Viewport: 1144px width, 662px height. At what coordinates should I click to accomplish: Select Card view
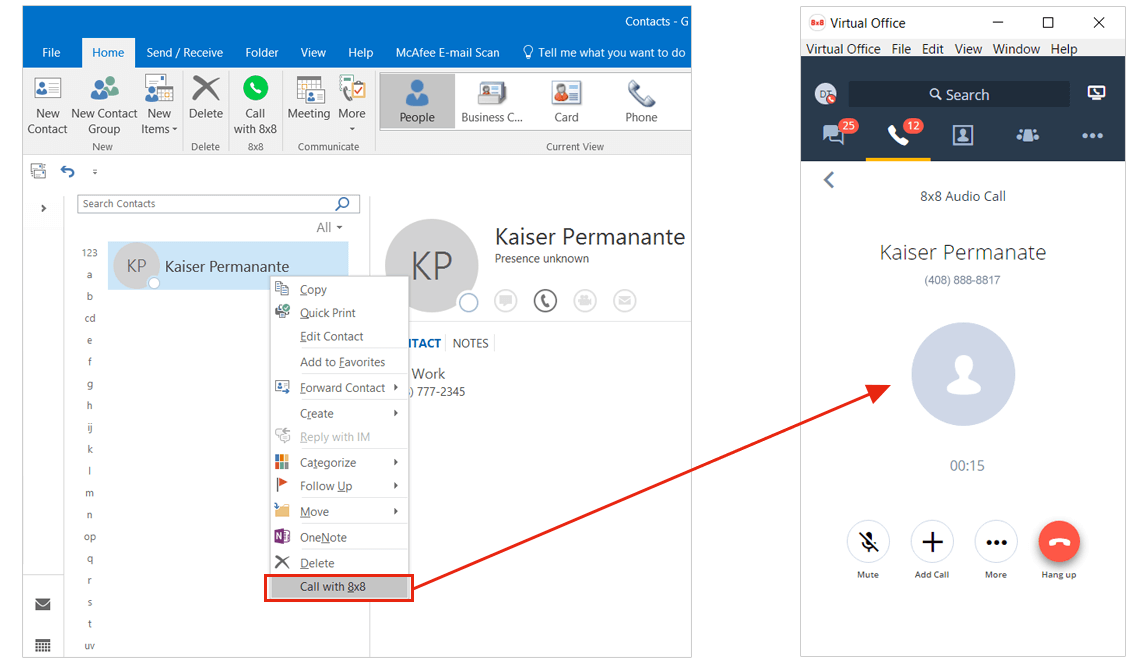(x=566, y=101)
